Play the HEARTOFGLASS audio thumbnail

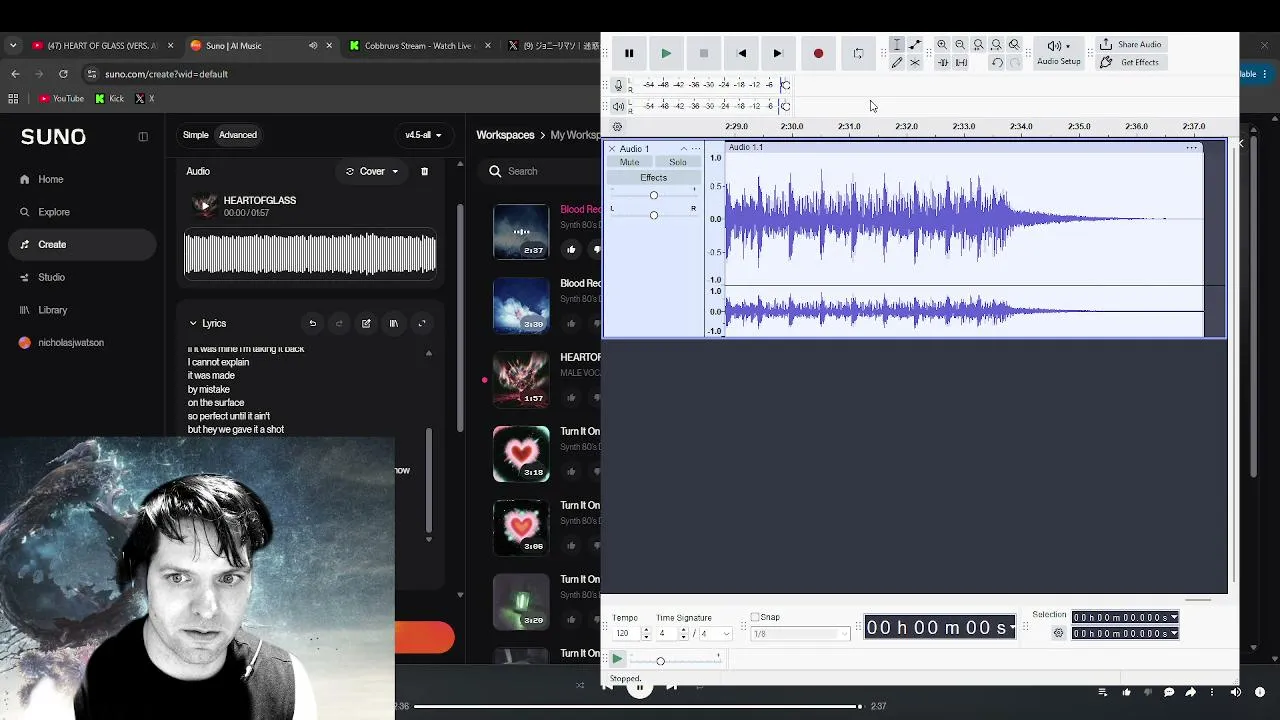point(204,206)
